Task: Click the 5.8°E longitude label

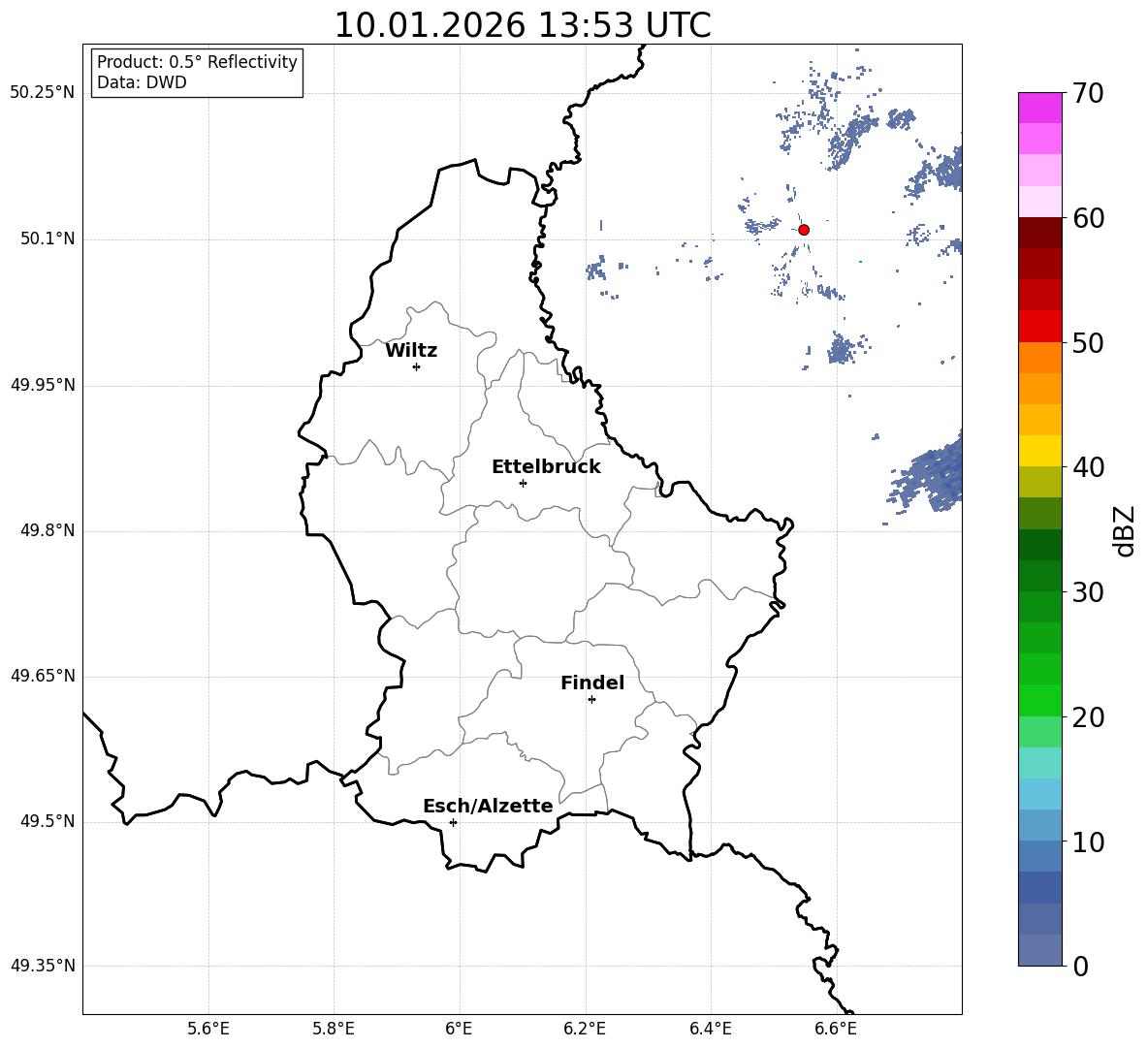Action: [334, 1029]
